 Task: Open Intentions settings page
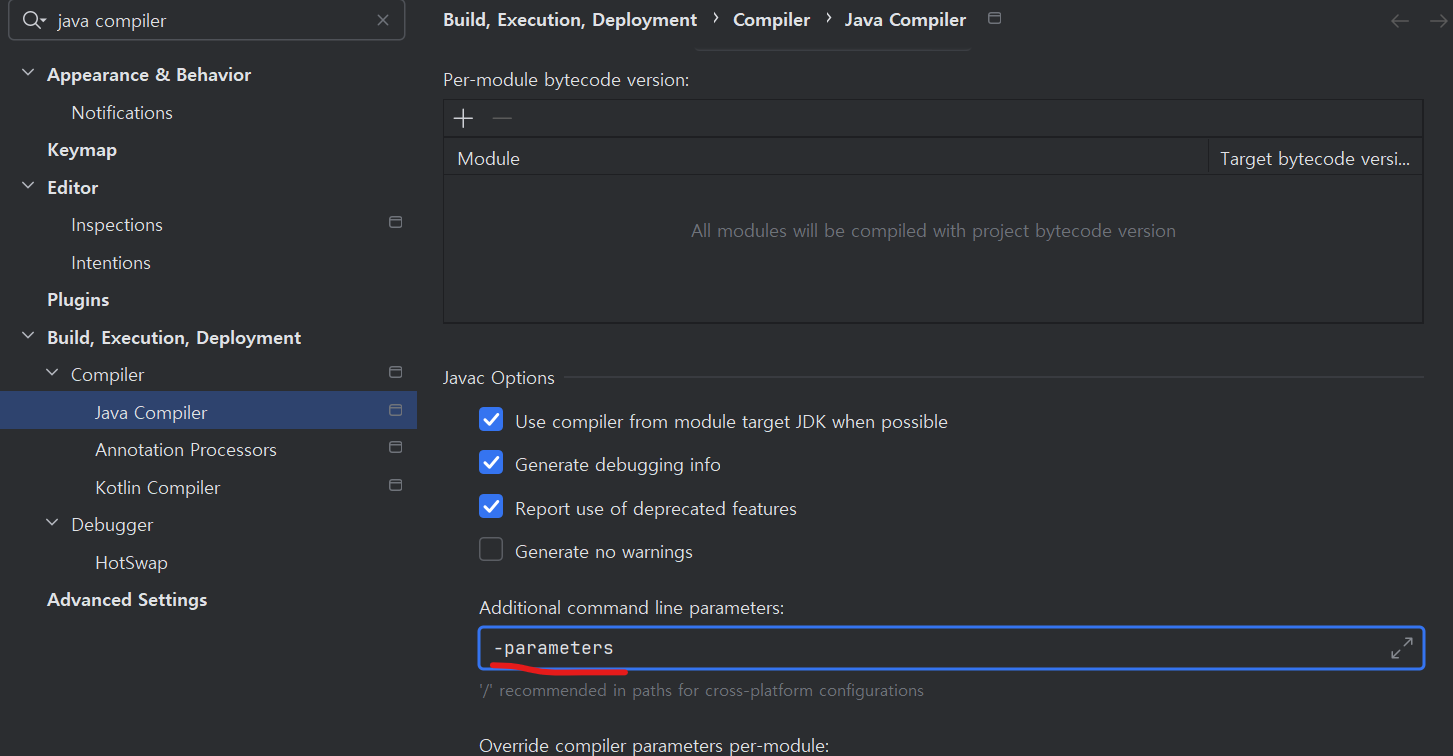pos(111,263)
